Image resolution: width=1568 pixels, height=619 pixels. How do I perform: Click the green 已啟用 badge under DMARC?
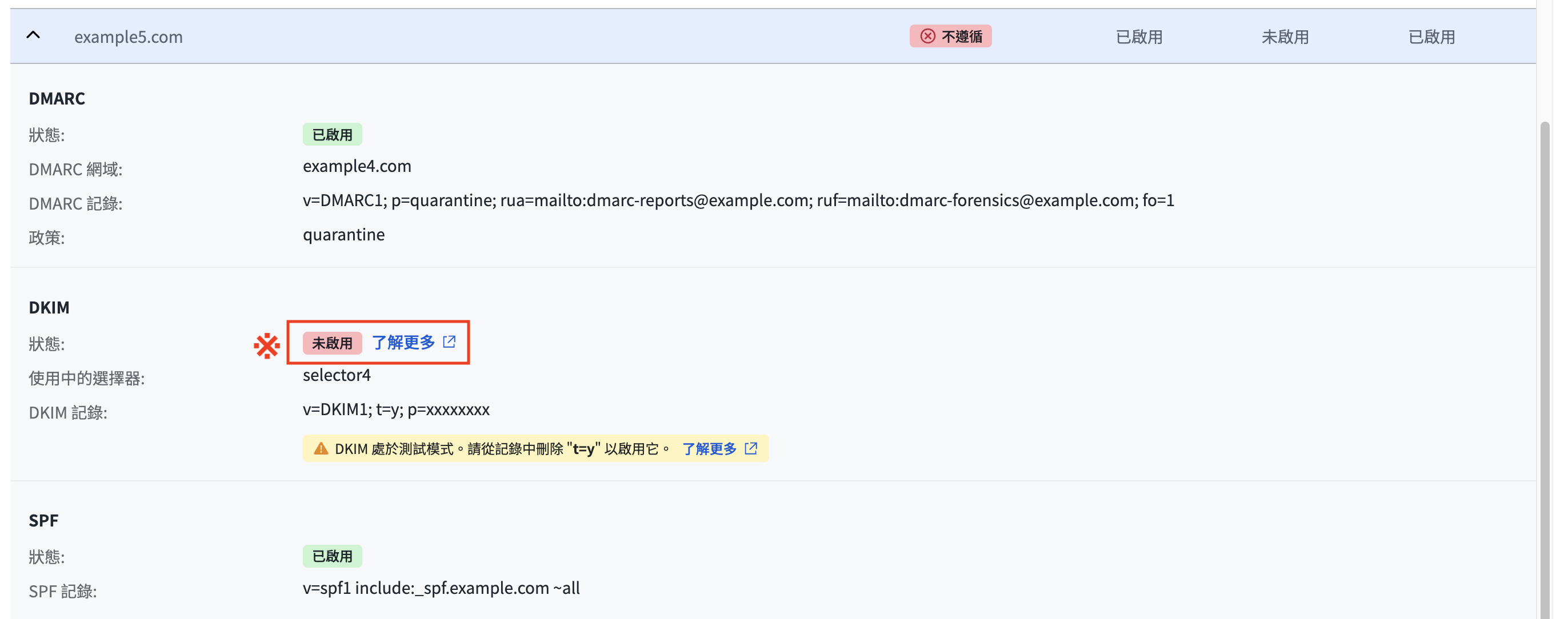pos(333,134)
